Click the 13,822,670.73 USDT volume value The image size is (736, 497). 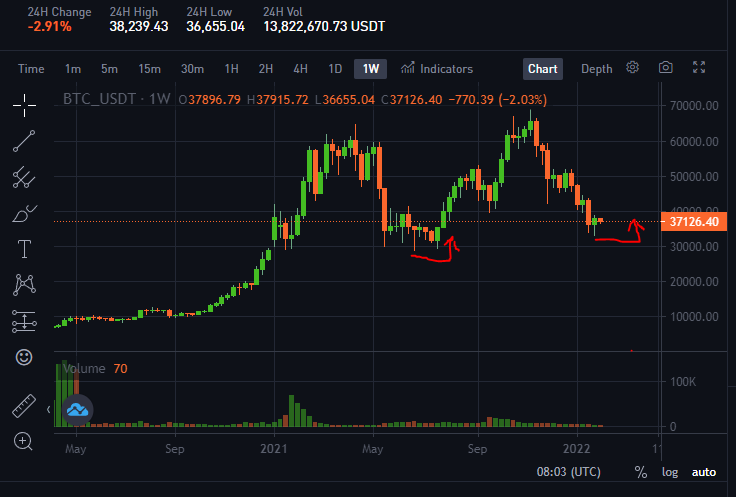[324, 27]
